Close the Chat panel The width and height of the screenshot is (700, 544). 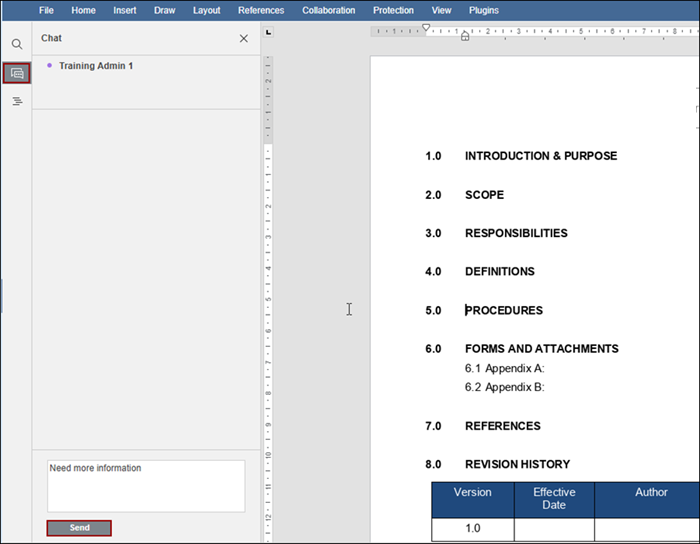244,38
